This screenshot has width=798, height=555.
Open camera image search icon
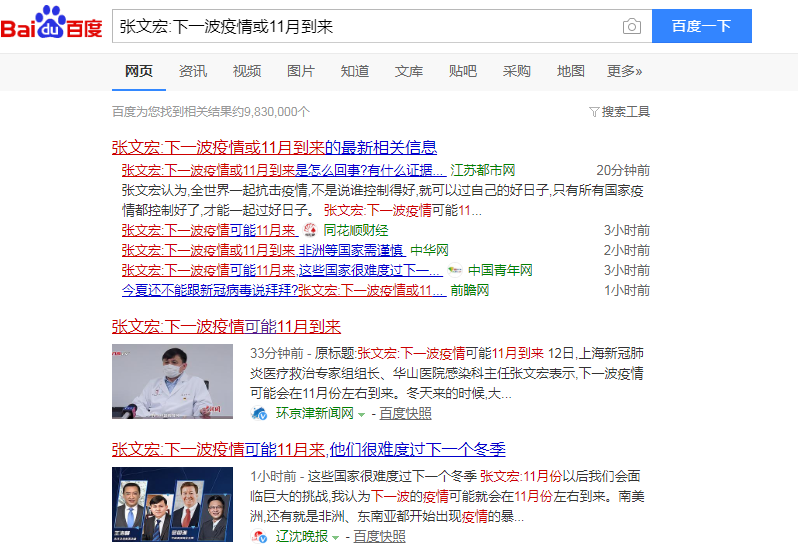632,26
